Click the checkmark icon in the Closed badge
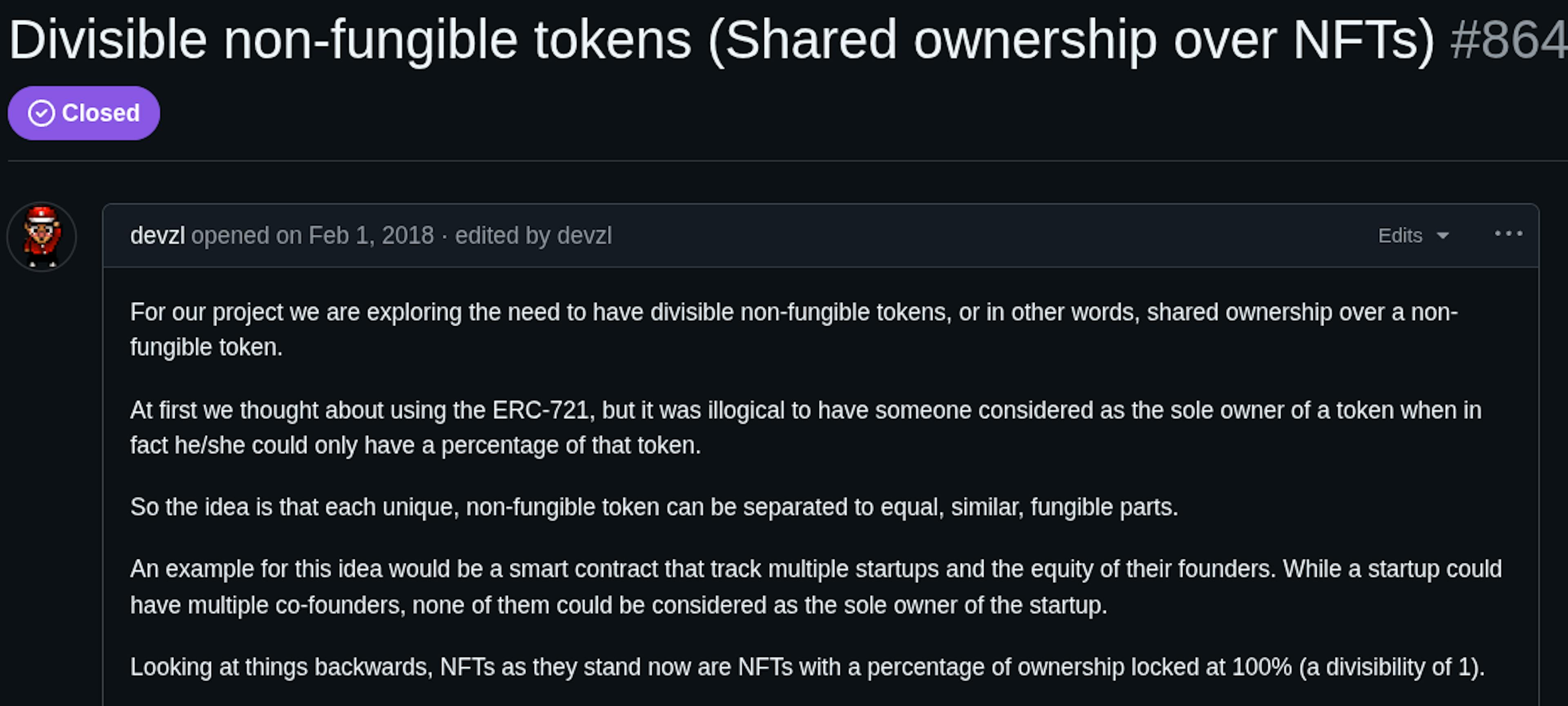The image size is (1568, 706). click(x=41, y=113)
